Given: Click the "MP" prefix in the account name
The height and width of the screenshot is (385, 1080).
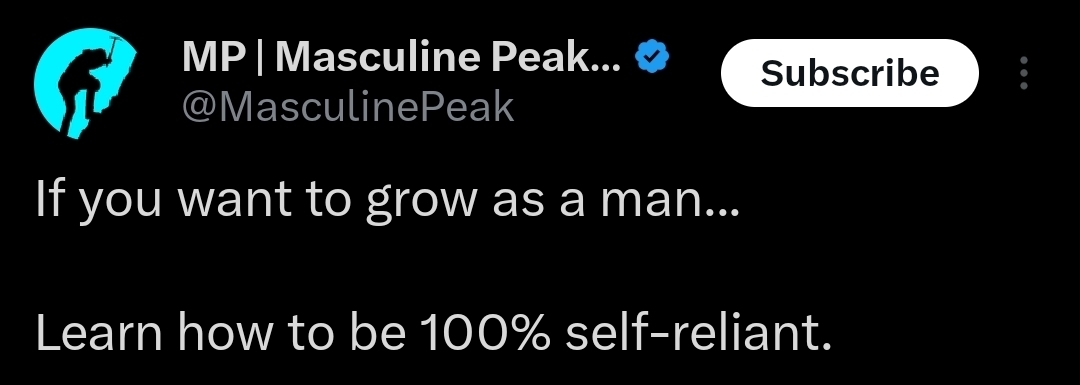Looking at the screenshot, I should click(213, 58).
